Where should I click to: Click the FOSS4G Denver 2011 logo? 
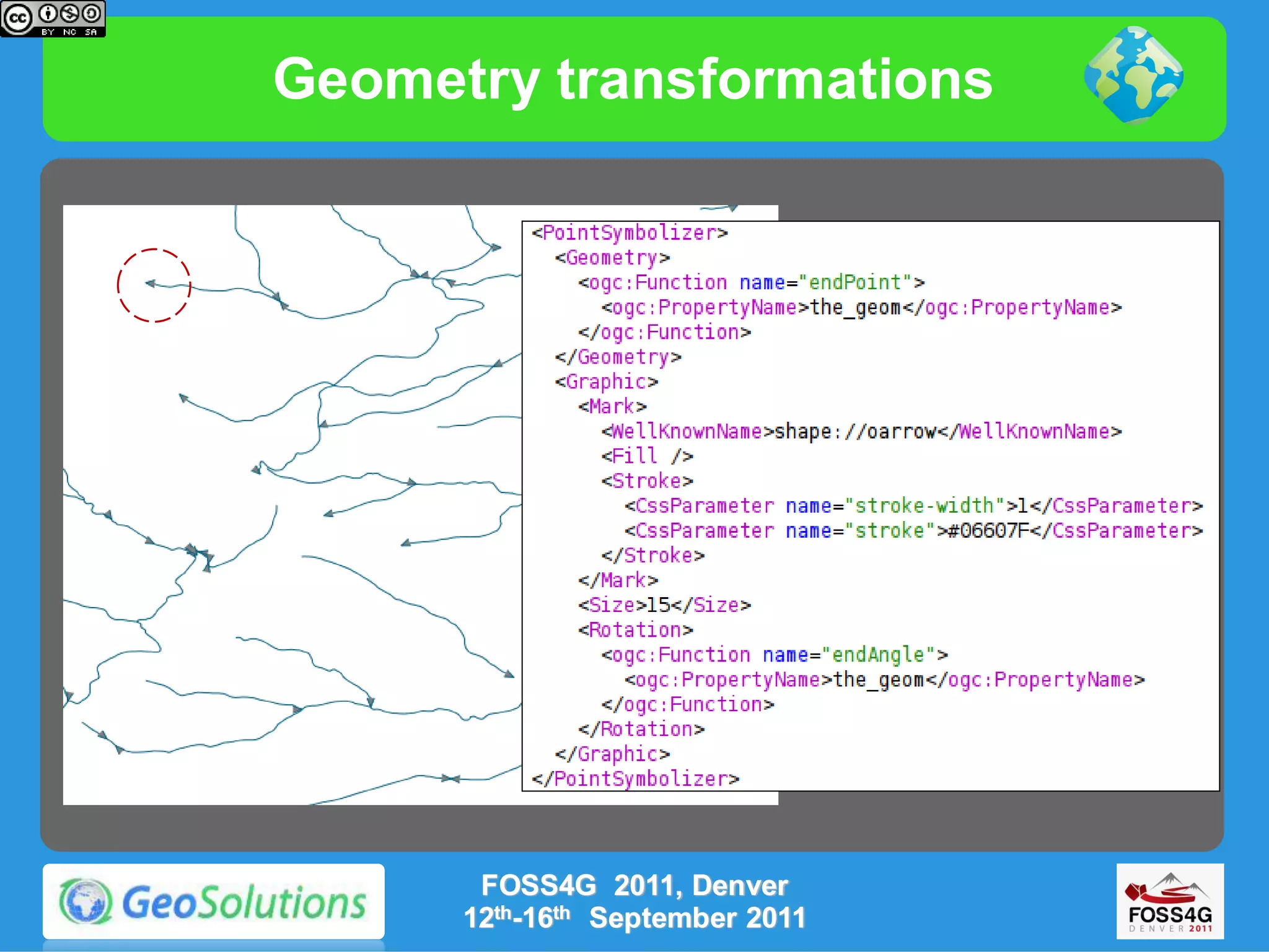click(x=1169, y=901)
